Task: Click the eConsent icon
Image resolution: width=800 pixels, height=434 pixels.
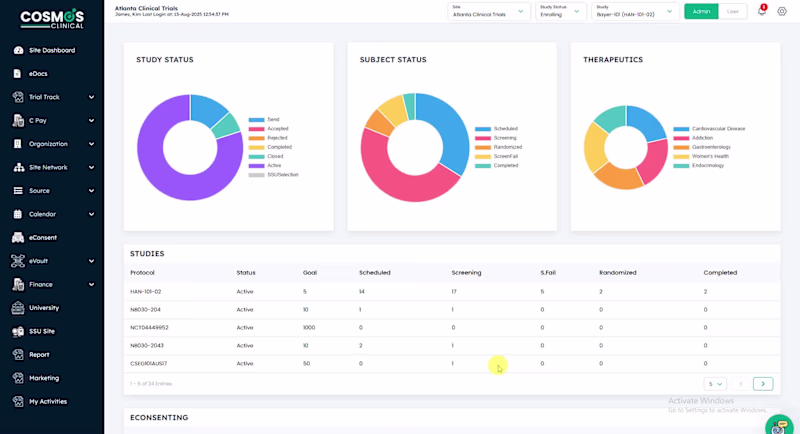Action: coord(18,238)
